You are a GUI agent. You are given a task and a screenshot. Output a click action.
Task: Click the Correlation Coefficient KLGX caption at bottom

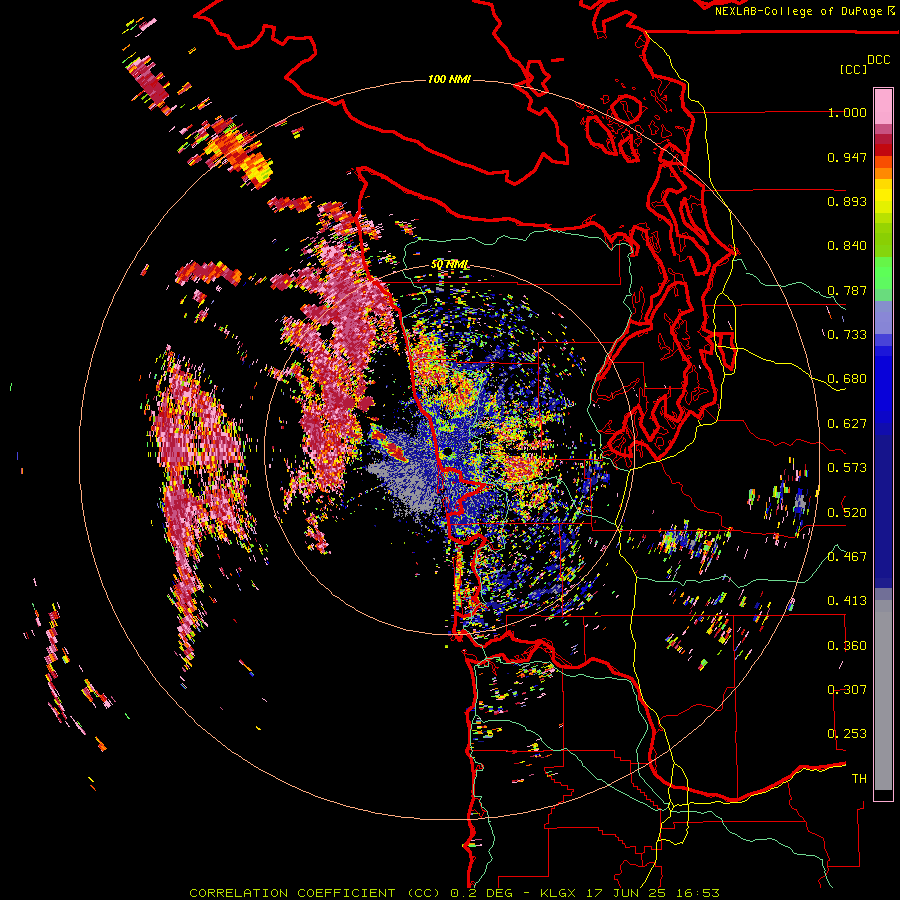point(454,893)
